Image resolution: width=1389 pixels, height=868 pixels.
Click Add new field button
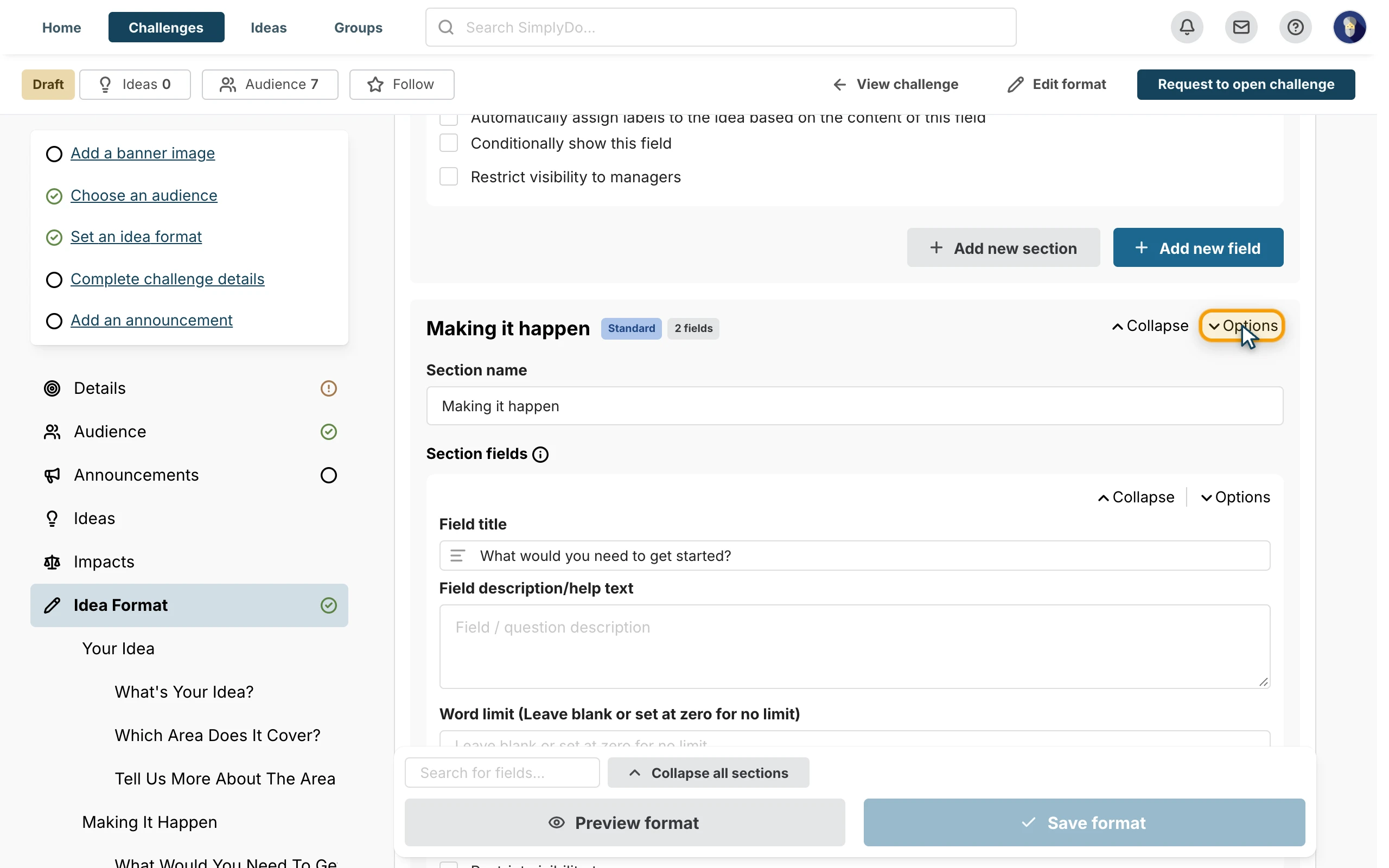coord(1198,248)
